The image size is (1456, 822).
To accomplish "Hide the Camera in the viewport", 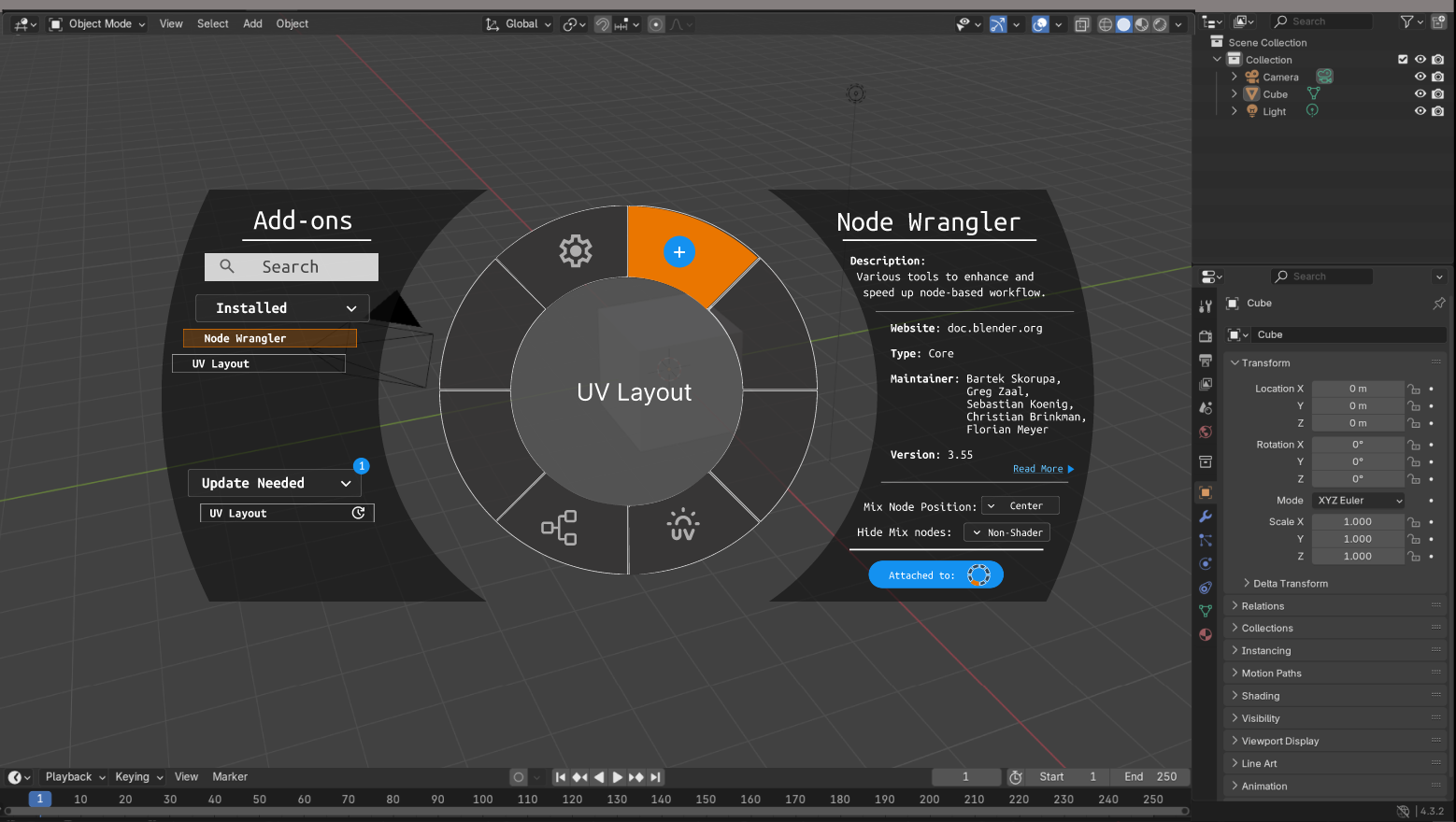I will tap(1420, 77).
